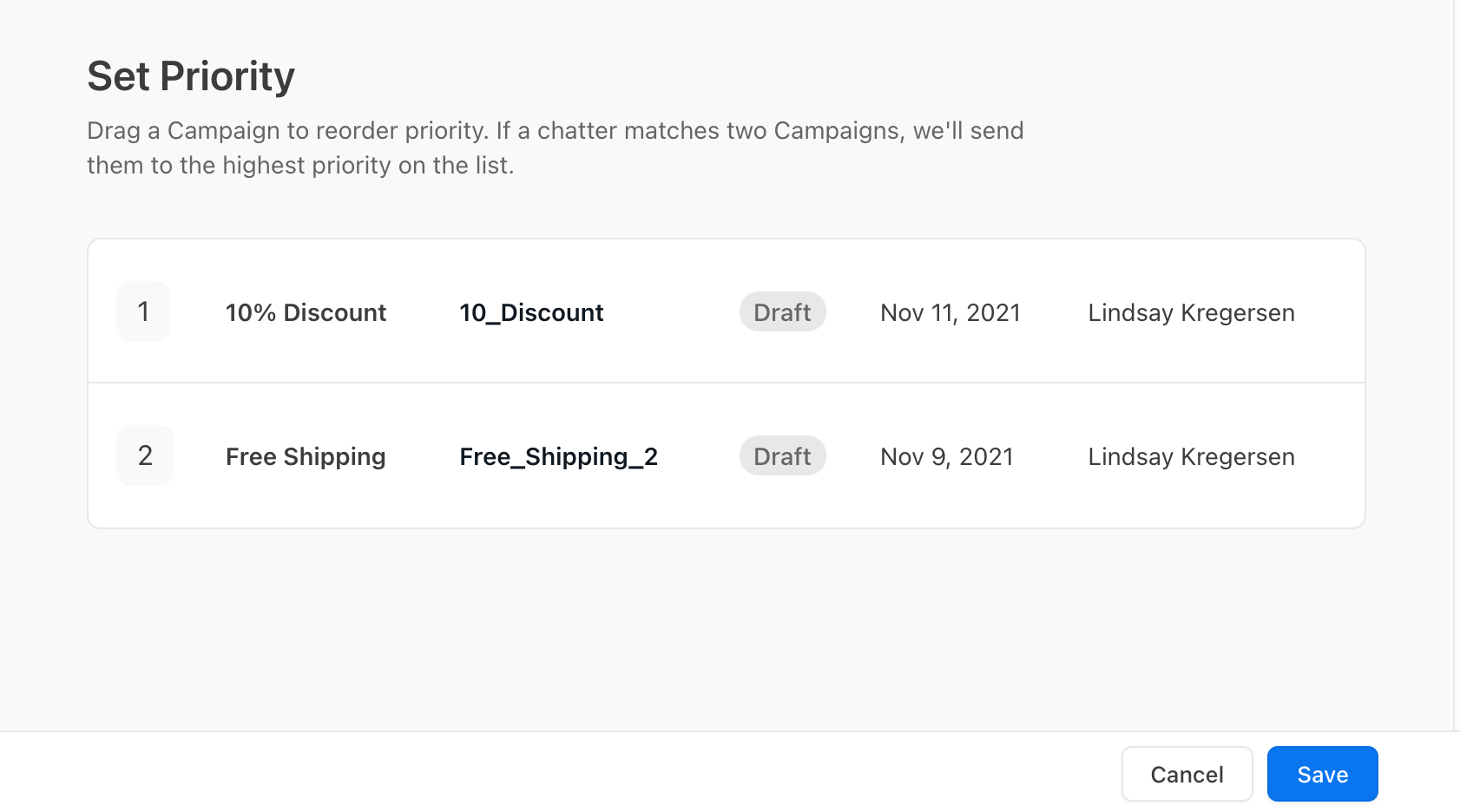Click the 10_Discount identifier text

531,312
